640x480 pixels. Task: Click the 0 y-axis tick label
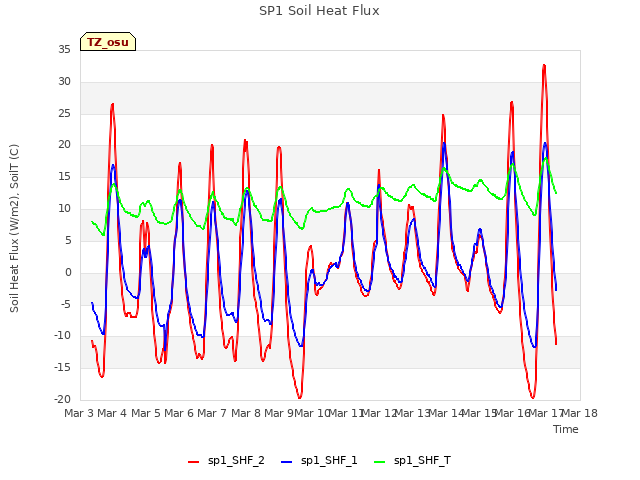[68, 273]
